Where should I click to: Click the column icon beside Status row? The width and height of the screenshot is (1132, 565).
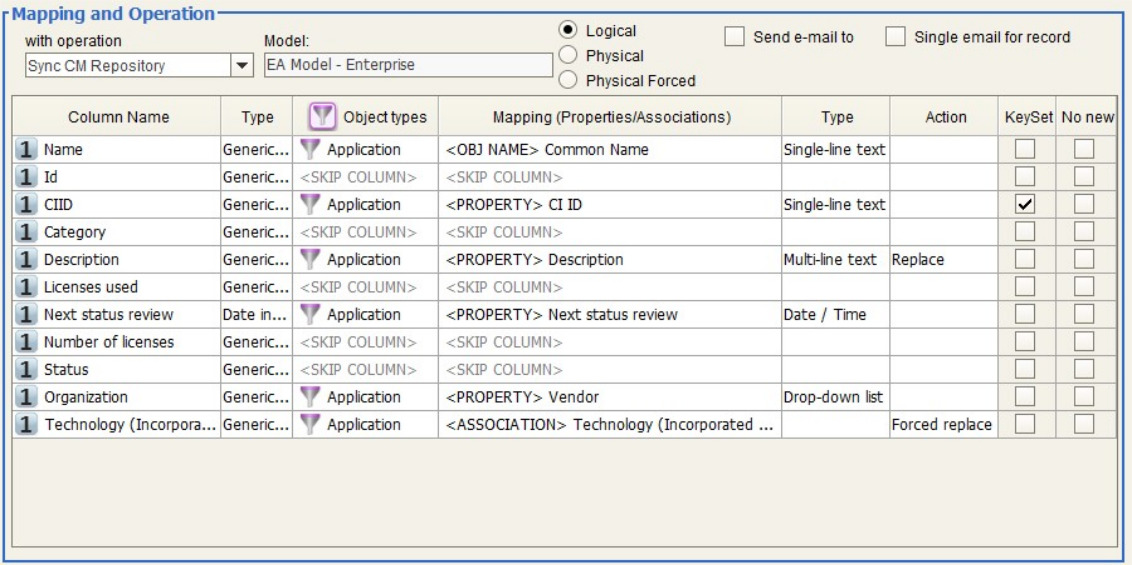(x=27, y=370)
